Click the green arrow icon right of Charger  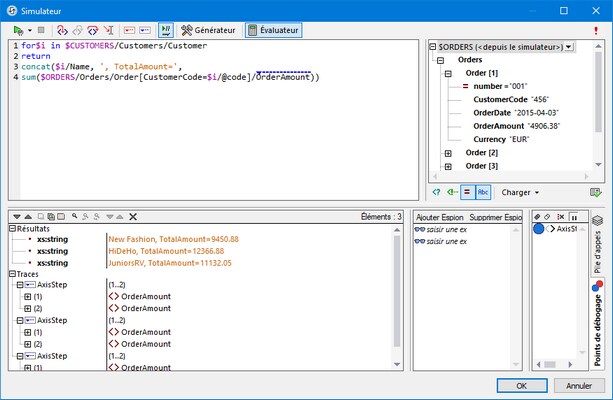click(595, 191)
